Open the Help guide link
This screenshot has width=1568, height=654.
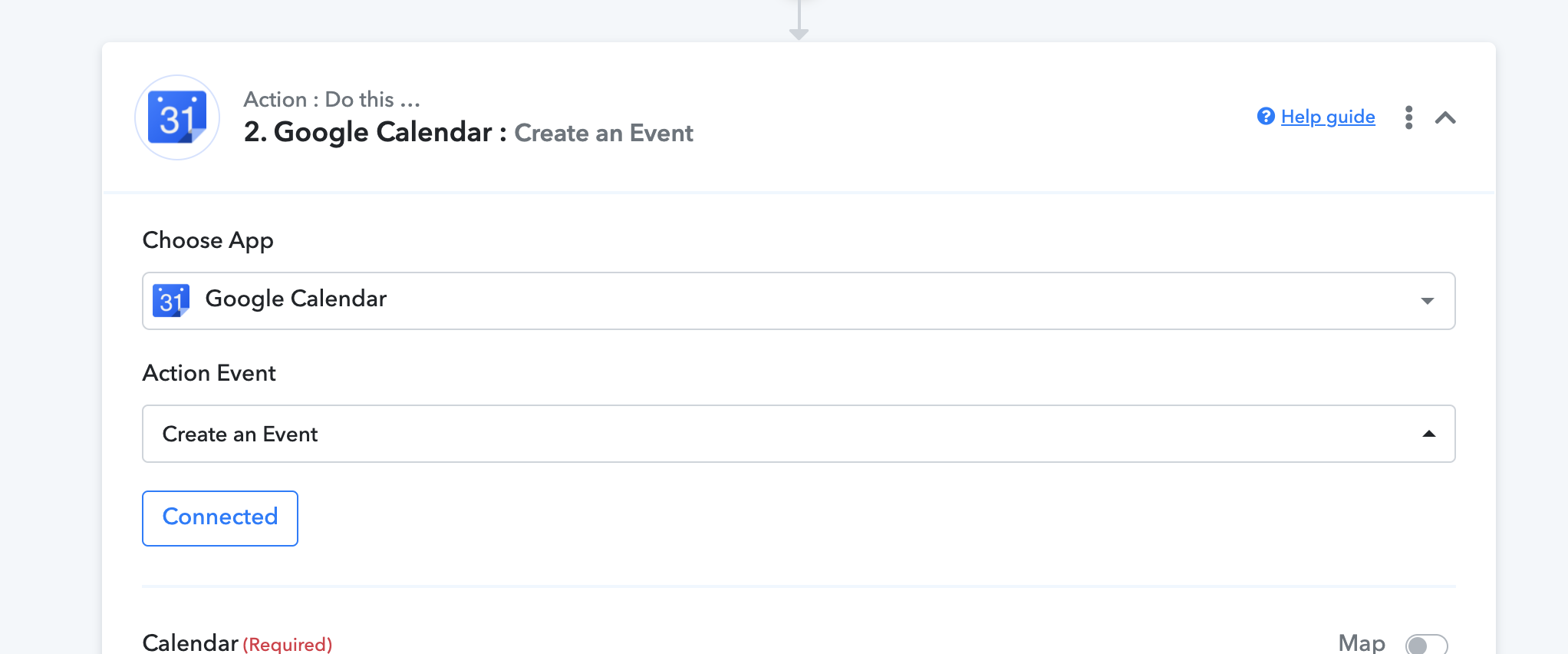[x=1328, y=117]
